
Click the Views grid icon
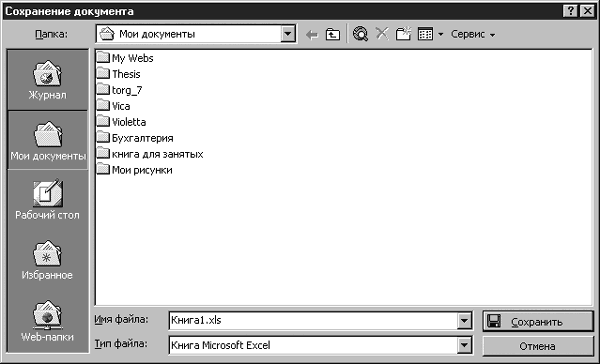[425, 34]
